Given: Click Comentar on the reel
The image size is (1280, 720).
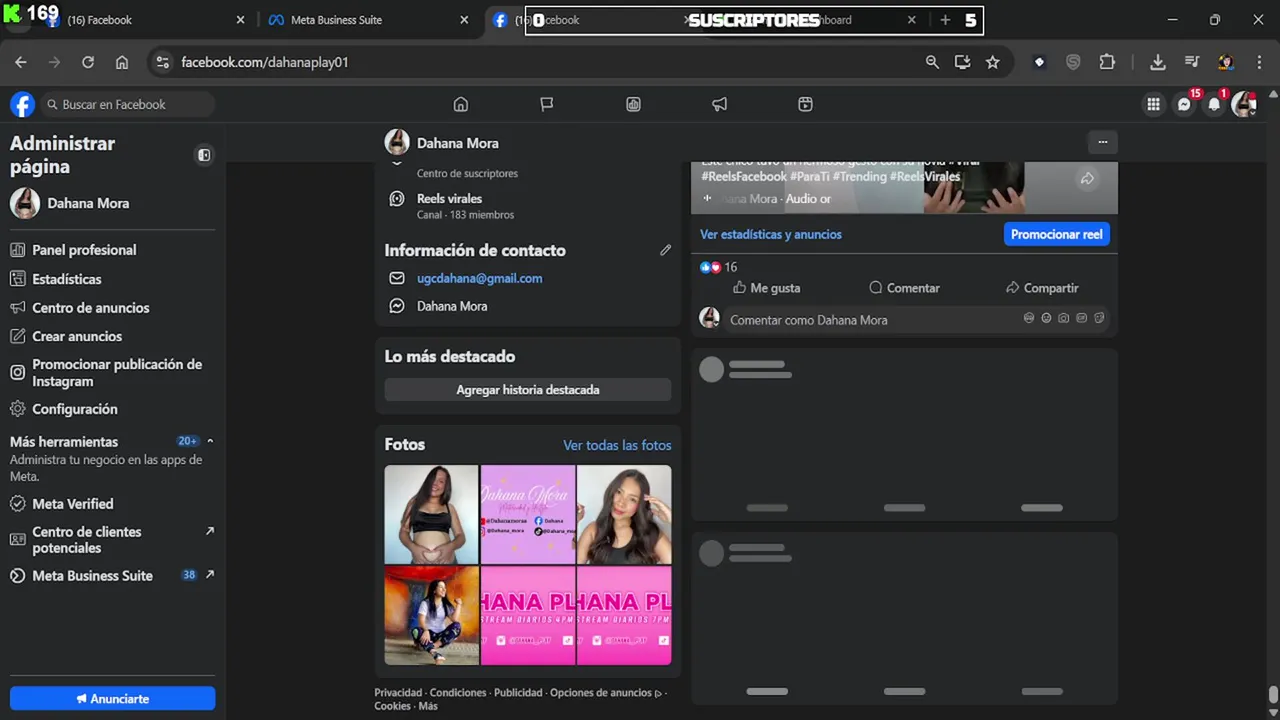Looking at the screenshot, I should 904,288.
